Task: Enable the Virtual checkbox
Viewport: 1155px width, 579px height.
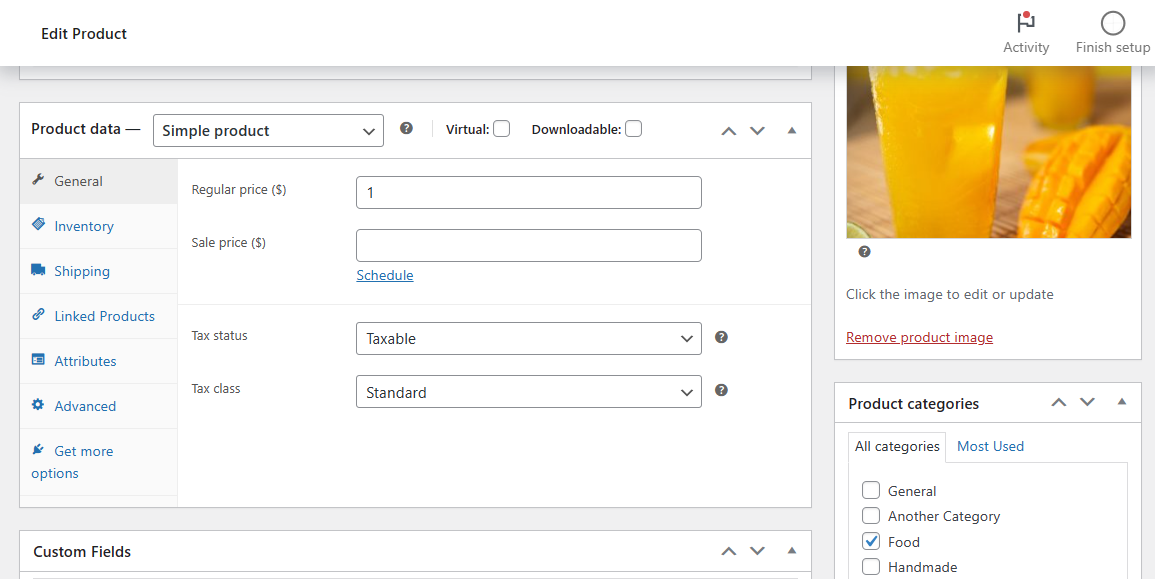Action: [502, 129]
